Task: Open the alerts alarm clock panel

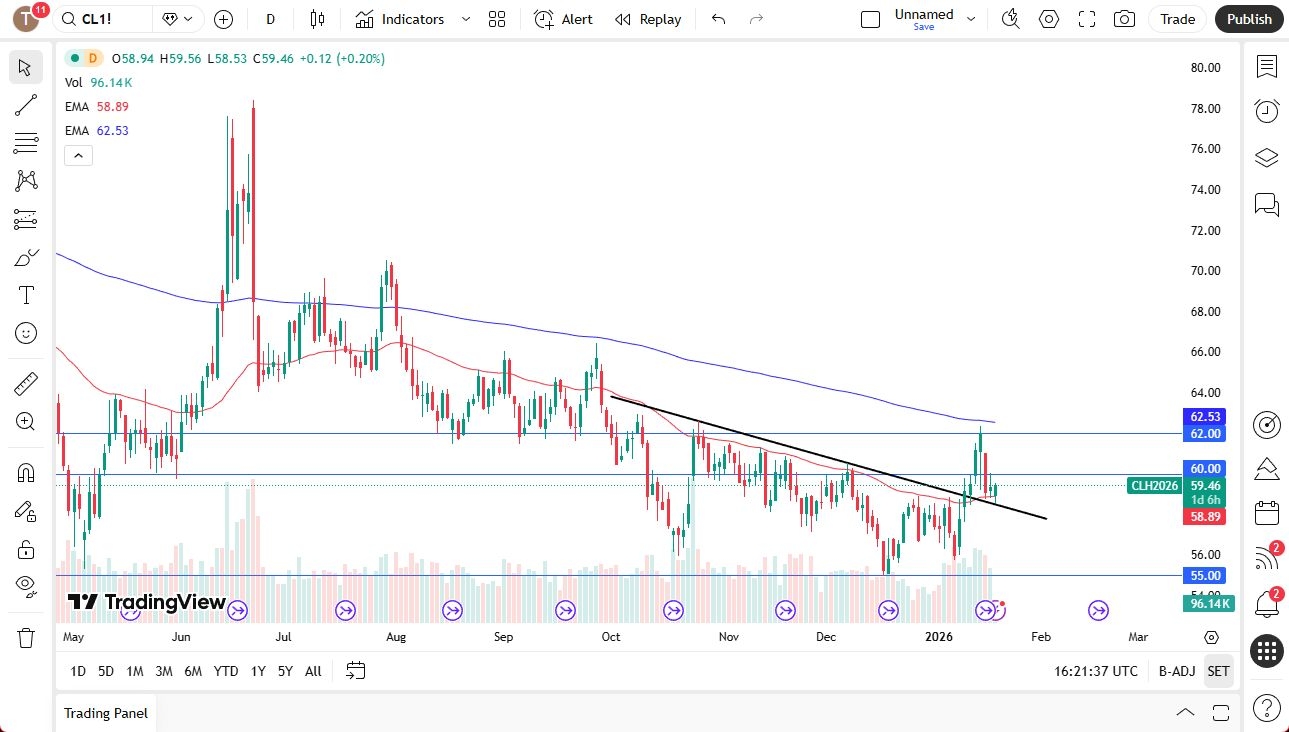Action: point(1267,111)
